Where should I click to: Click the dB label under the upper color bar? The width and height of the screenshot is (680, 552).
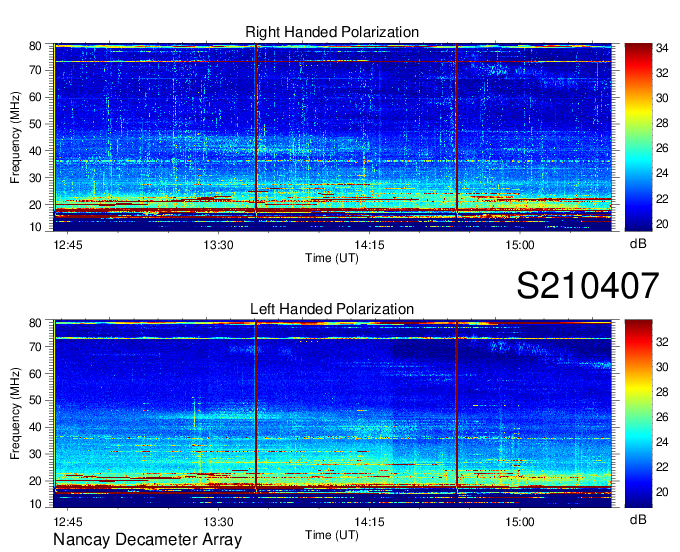click(x=638, y=244)
